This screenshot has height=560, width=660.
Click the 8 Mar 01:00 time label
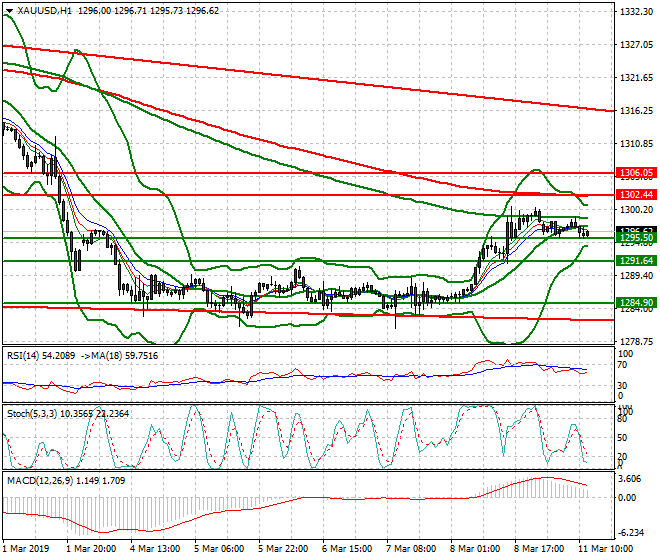click(x=475, y=549)
